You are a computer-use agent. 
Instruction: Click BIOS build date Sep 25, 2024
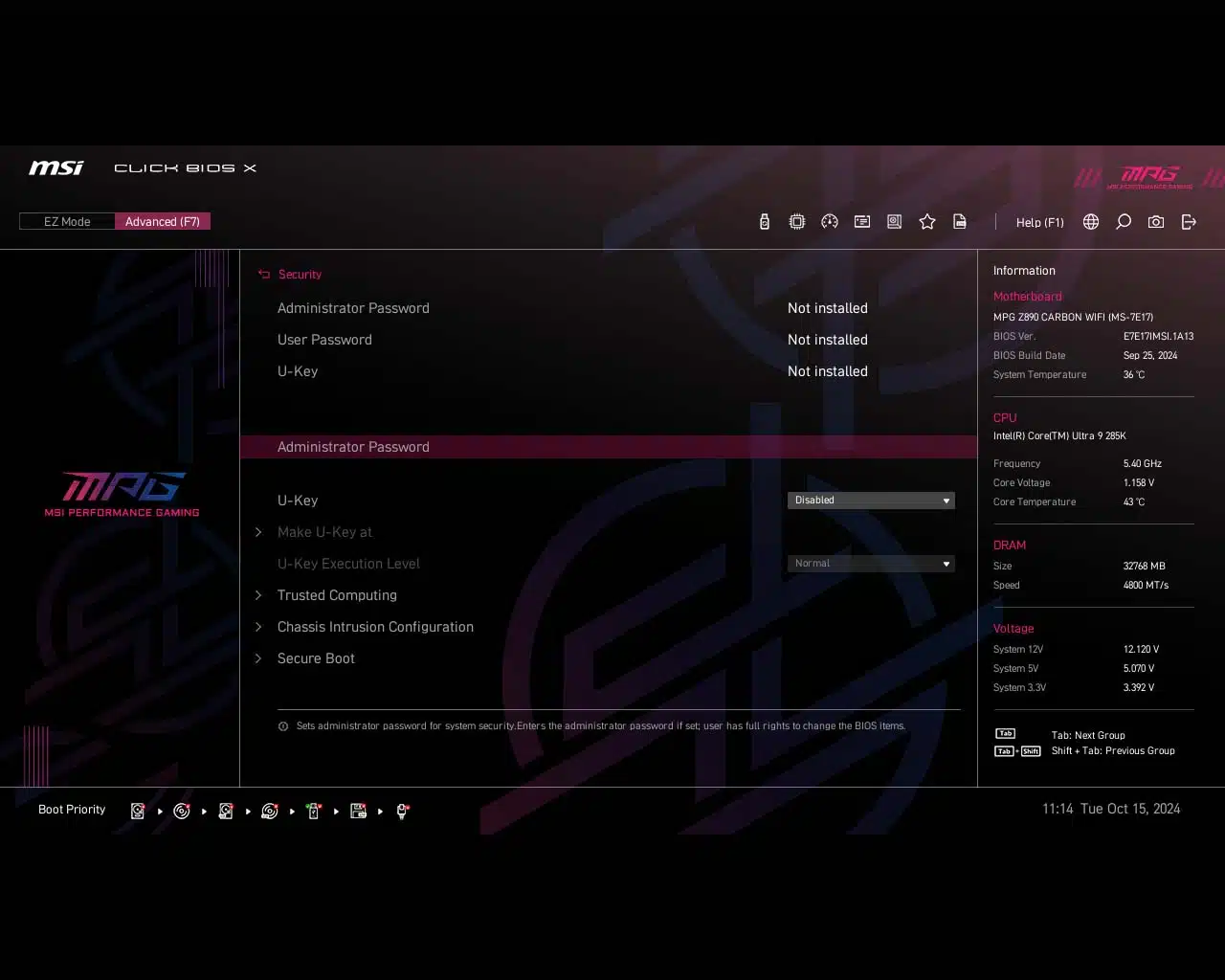pos(1150,355)
